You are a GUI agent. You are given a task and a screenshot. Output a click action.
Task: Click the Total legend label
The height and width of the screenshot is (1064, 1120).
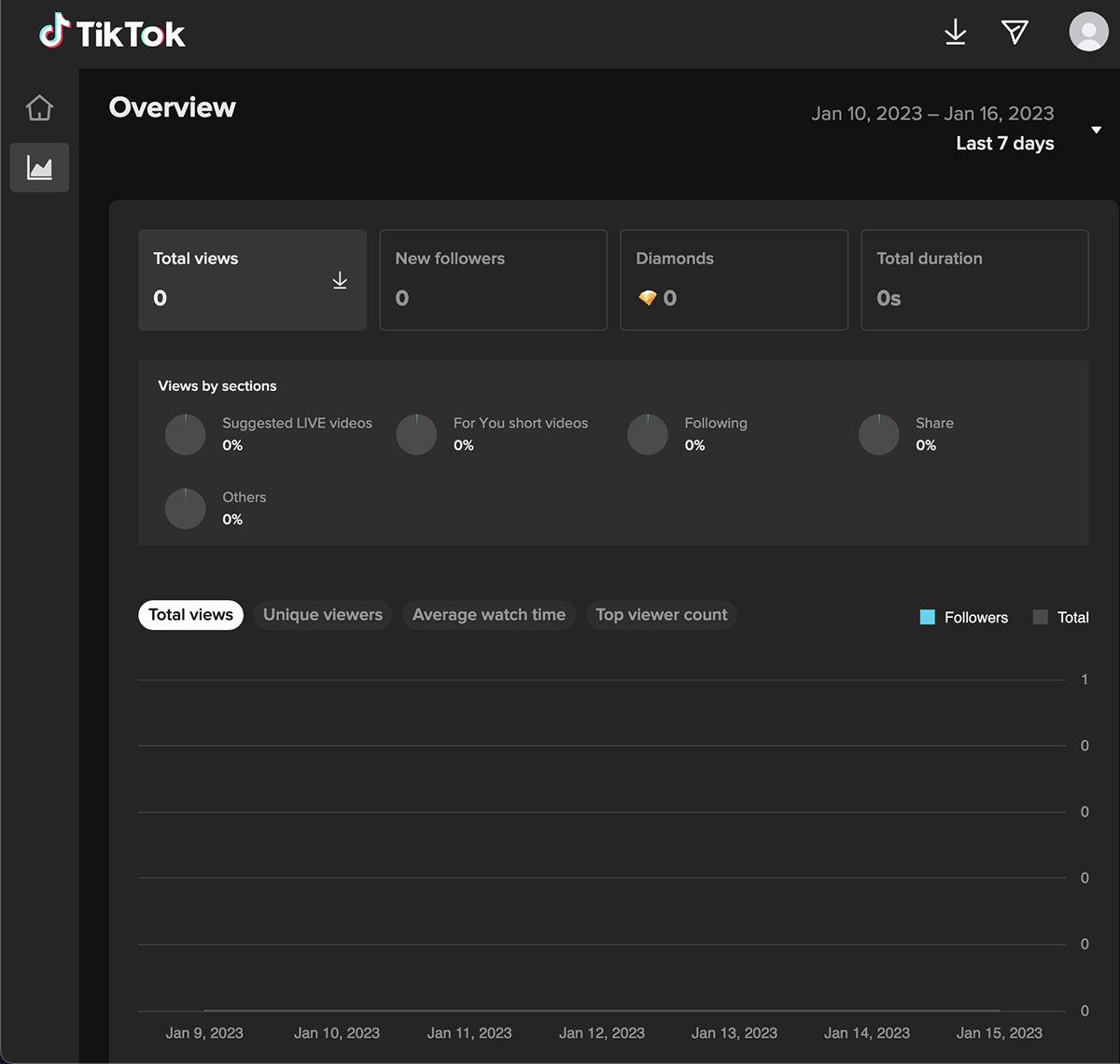[x=1073, y=618]
